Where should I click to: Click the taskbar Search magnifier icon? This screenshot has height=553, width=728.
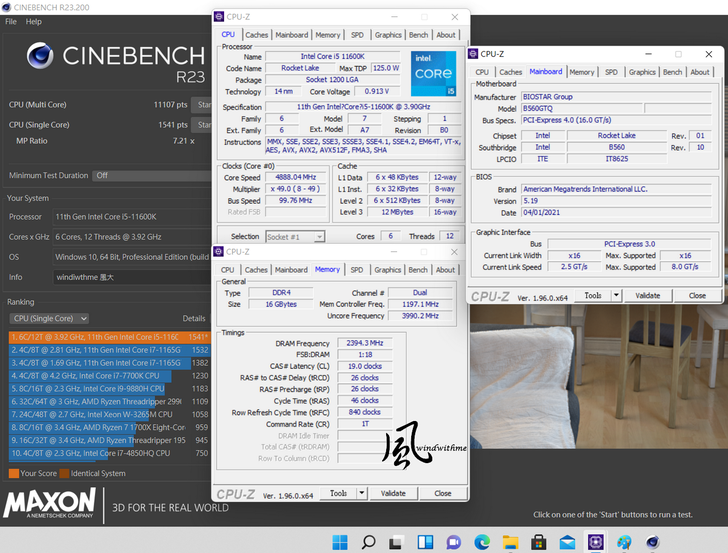(368, 542)
